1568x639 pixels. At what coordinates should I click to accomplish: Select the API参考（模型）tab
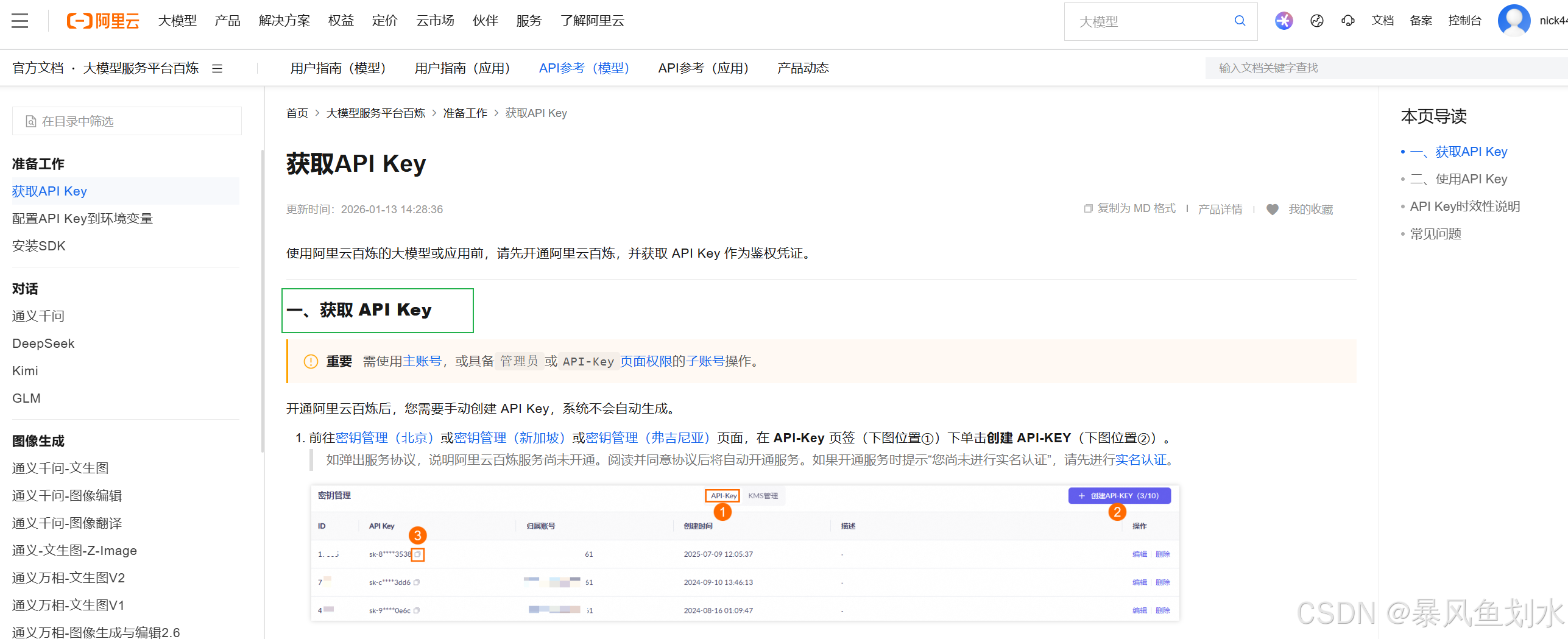pyautogui.click(x=584, y=68)
